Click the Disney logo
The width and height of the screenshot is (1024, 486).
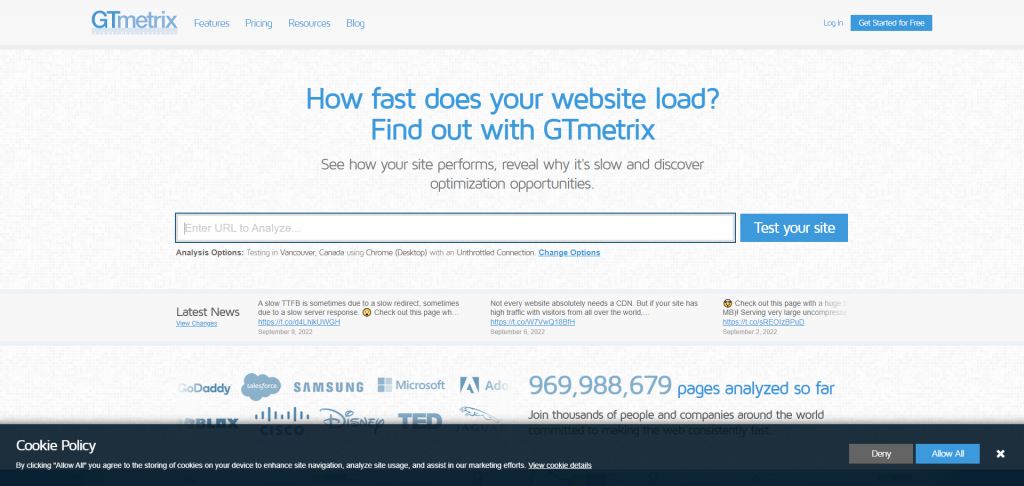[353, 421]
